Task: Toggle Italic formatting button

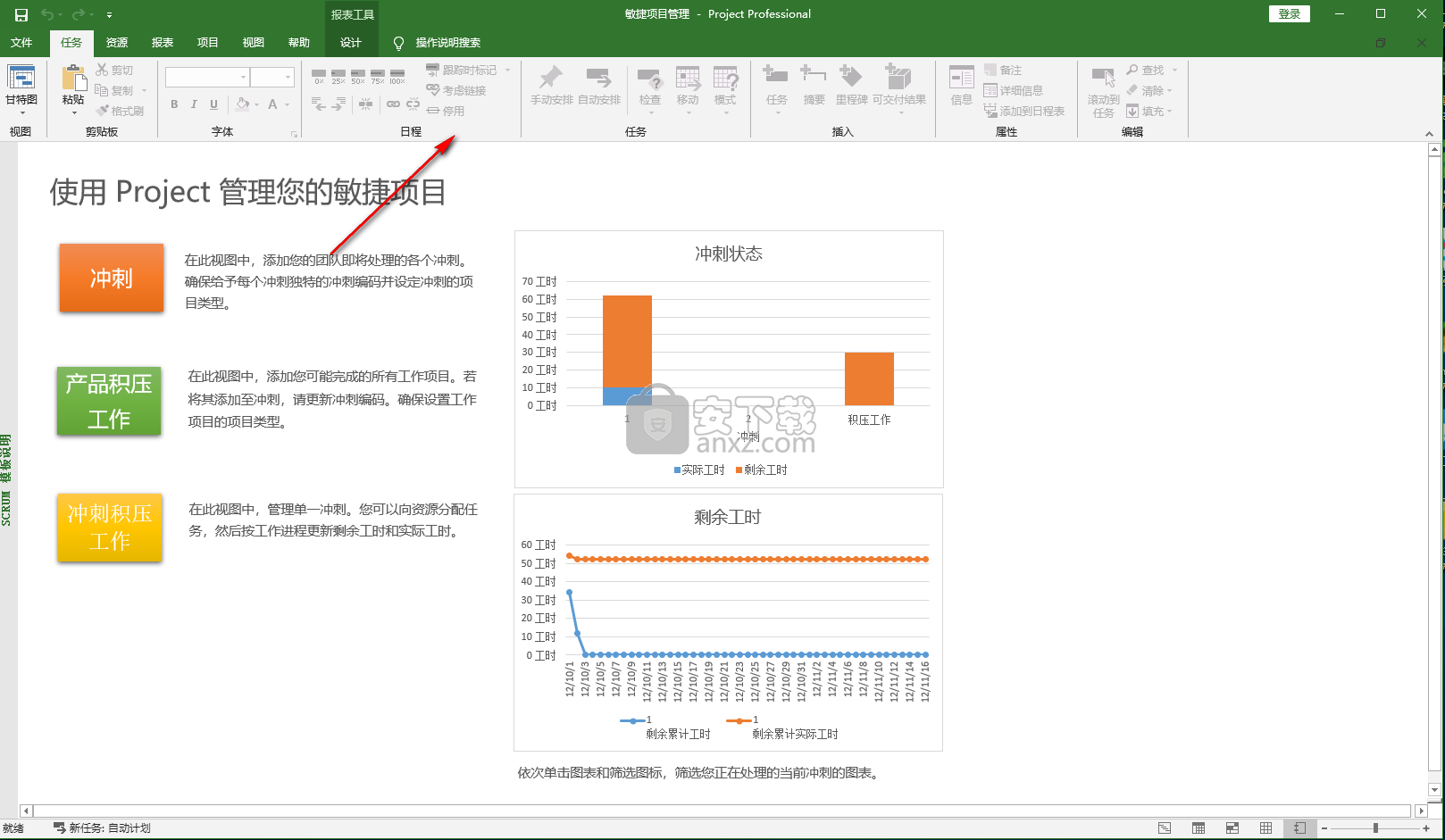Action: pos(194,104)
